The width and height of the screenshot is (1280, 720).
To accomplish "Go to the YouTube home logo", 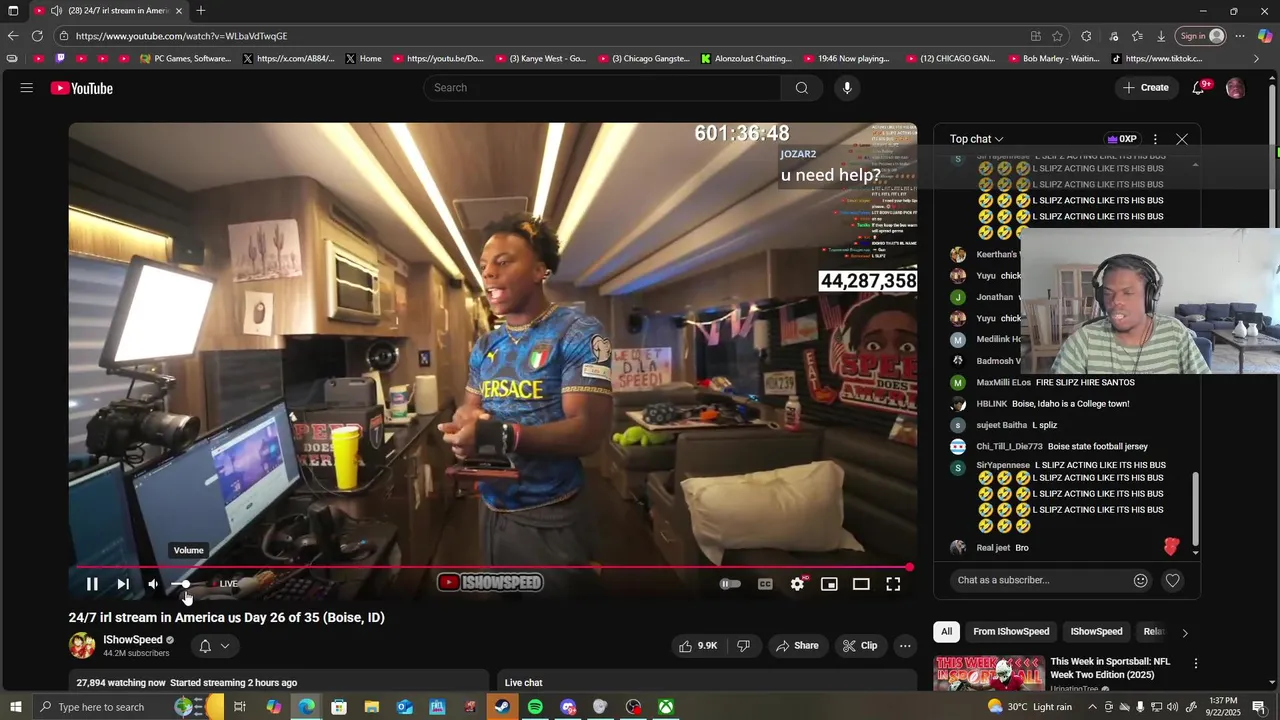I will tap(82, 88).
